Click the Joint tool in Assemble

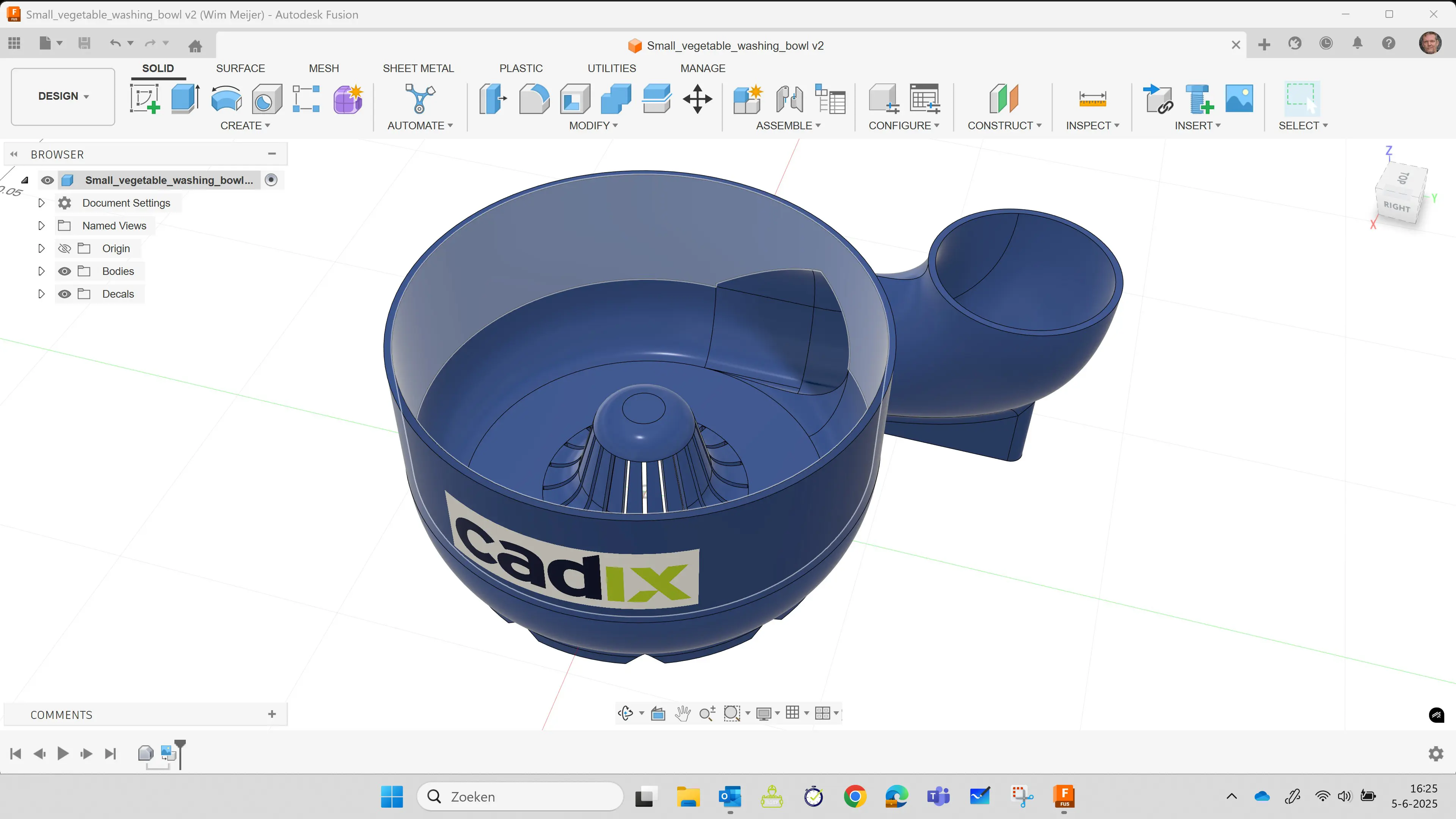tap(789, 99)
